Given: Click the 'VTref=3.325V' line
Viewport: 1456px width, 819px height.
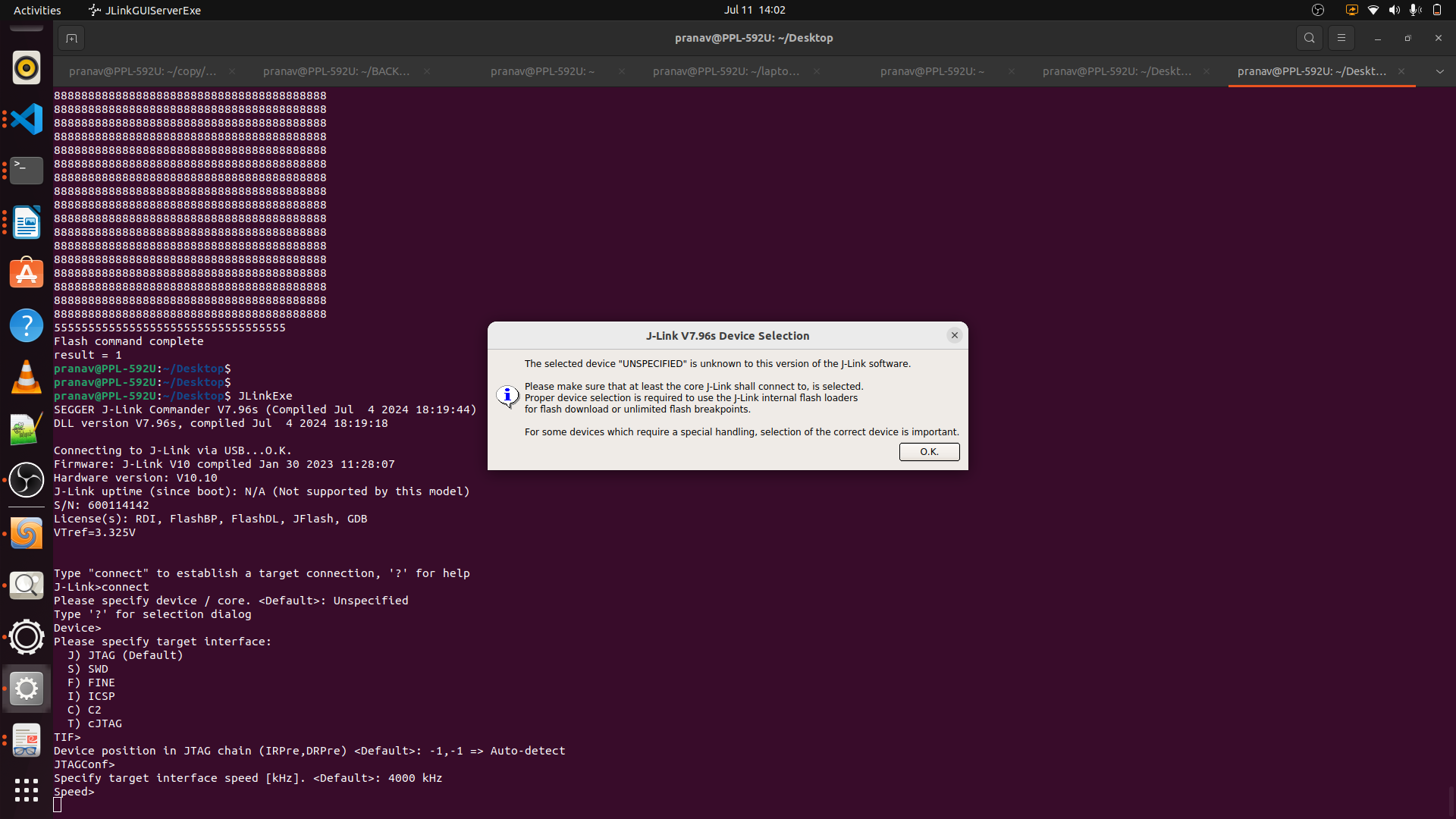Looking at the screenshot, I should tap(95, 532).
